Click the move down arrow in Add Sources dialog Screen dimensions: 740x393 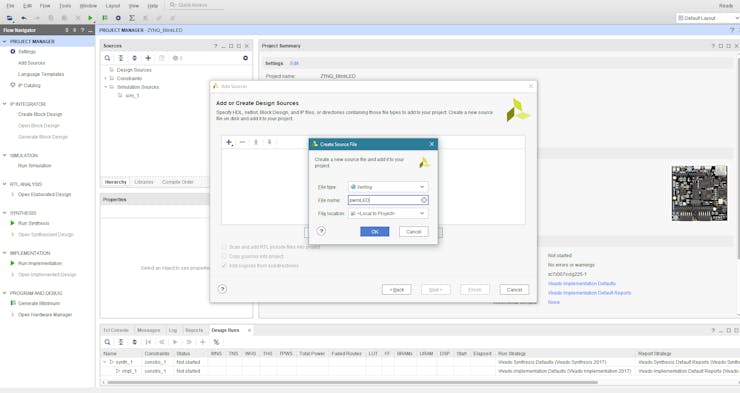pos(269,142)
